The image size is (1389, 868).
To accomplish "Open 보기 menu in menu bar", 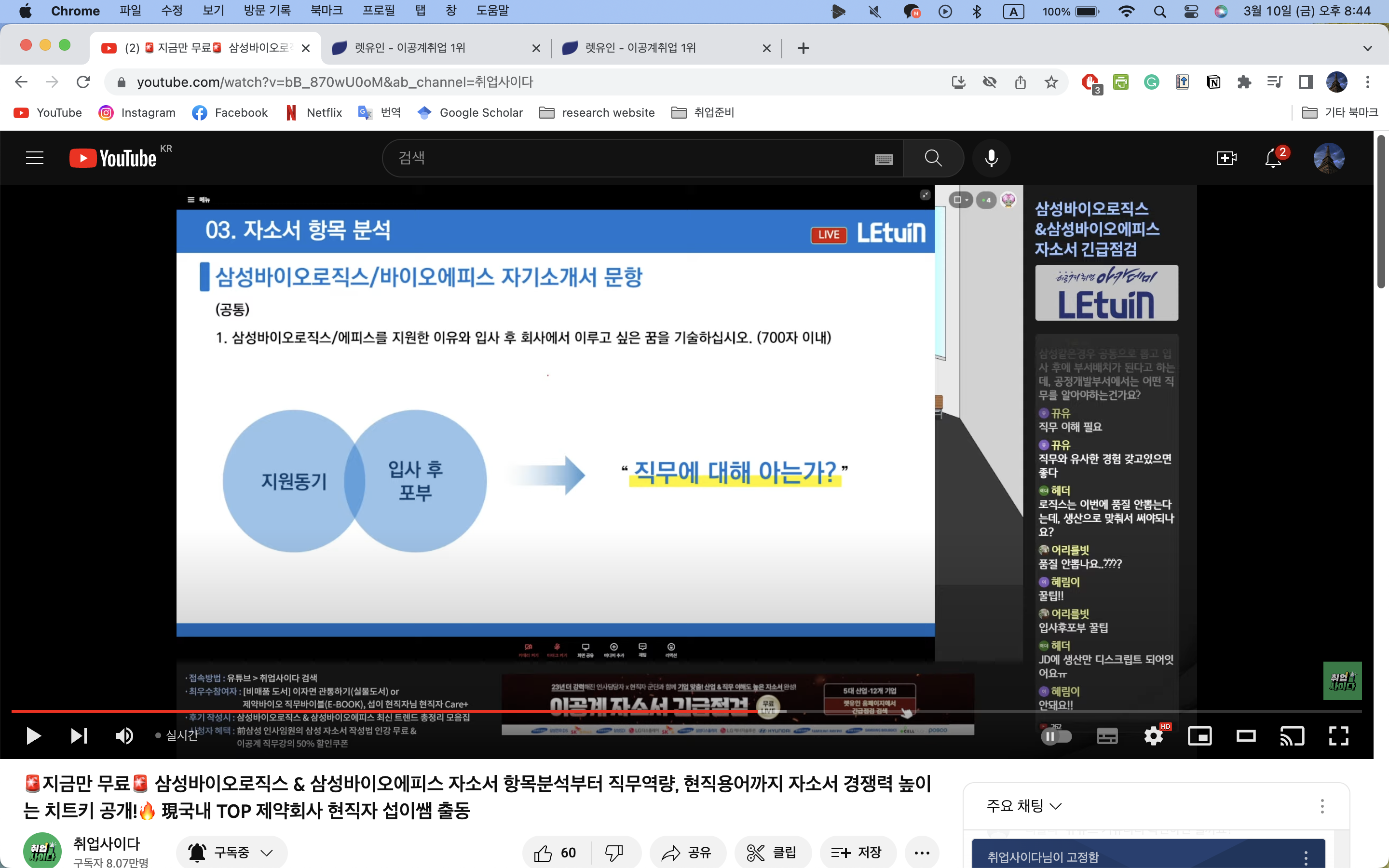I will 213,11.
